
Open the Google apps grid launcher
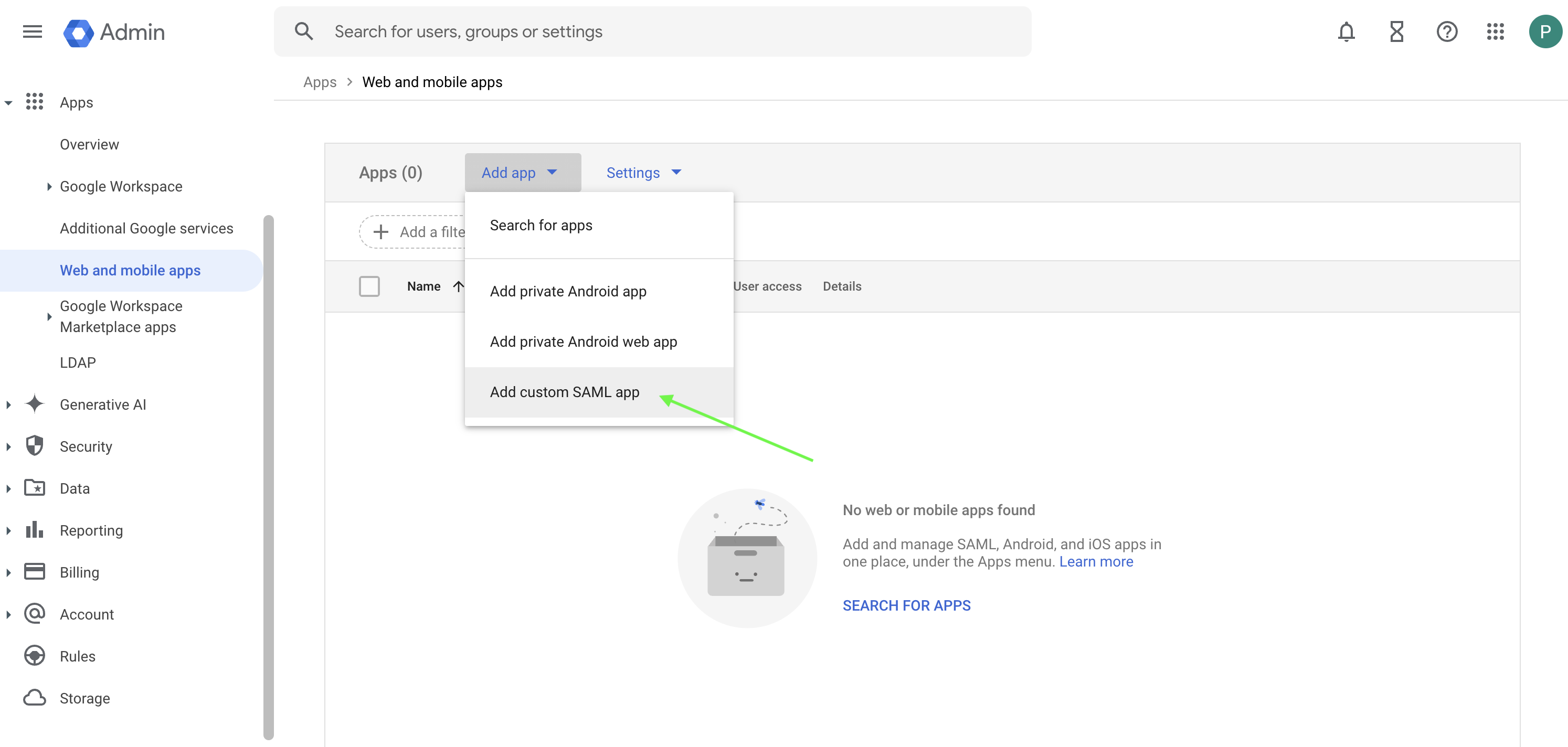click(1495, 31)
